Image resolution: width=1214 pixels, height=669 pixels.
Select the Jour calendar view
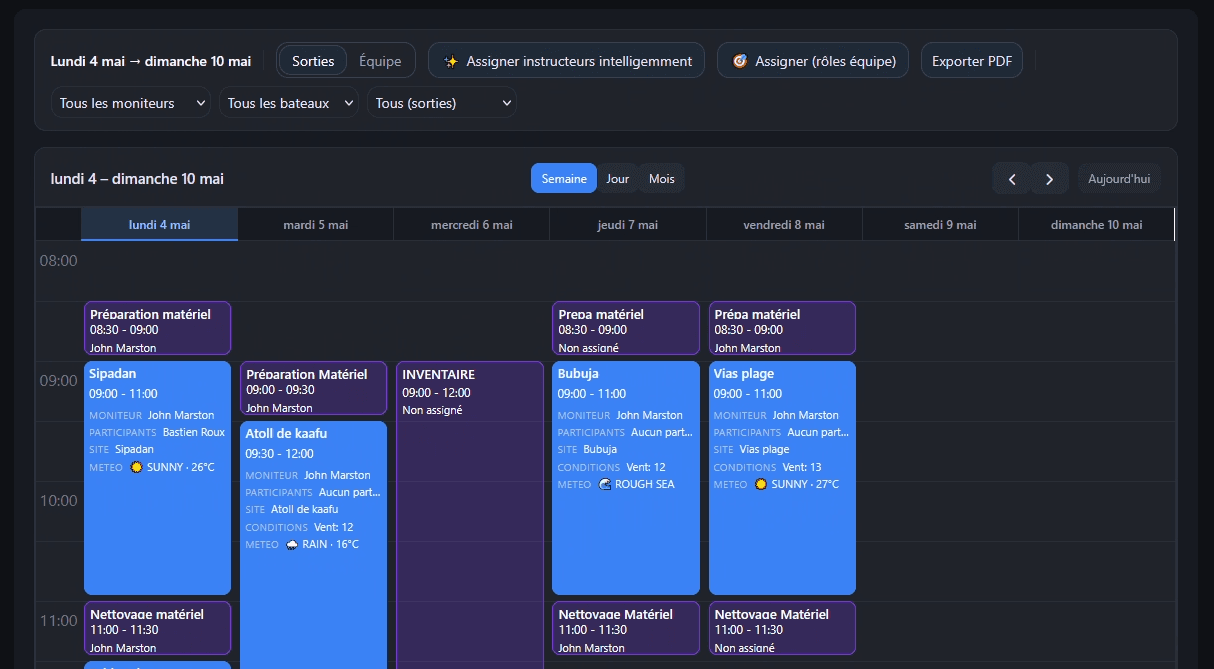click(618, 179)
